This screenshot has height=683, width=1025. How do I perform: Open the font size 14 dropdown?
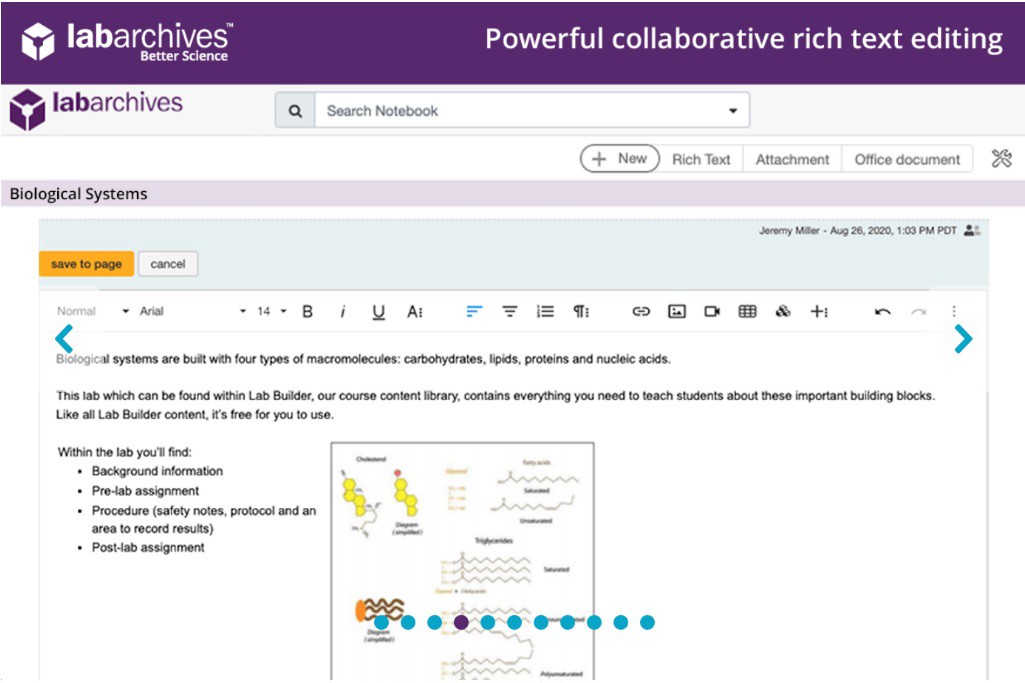[x=271, y=312]
